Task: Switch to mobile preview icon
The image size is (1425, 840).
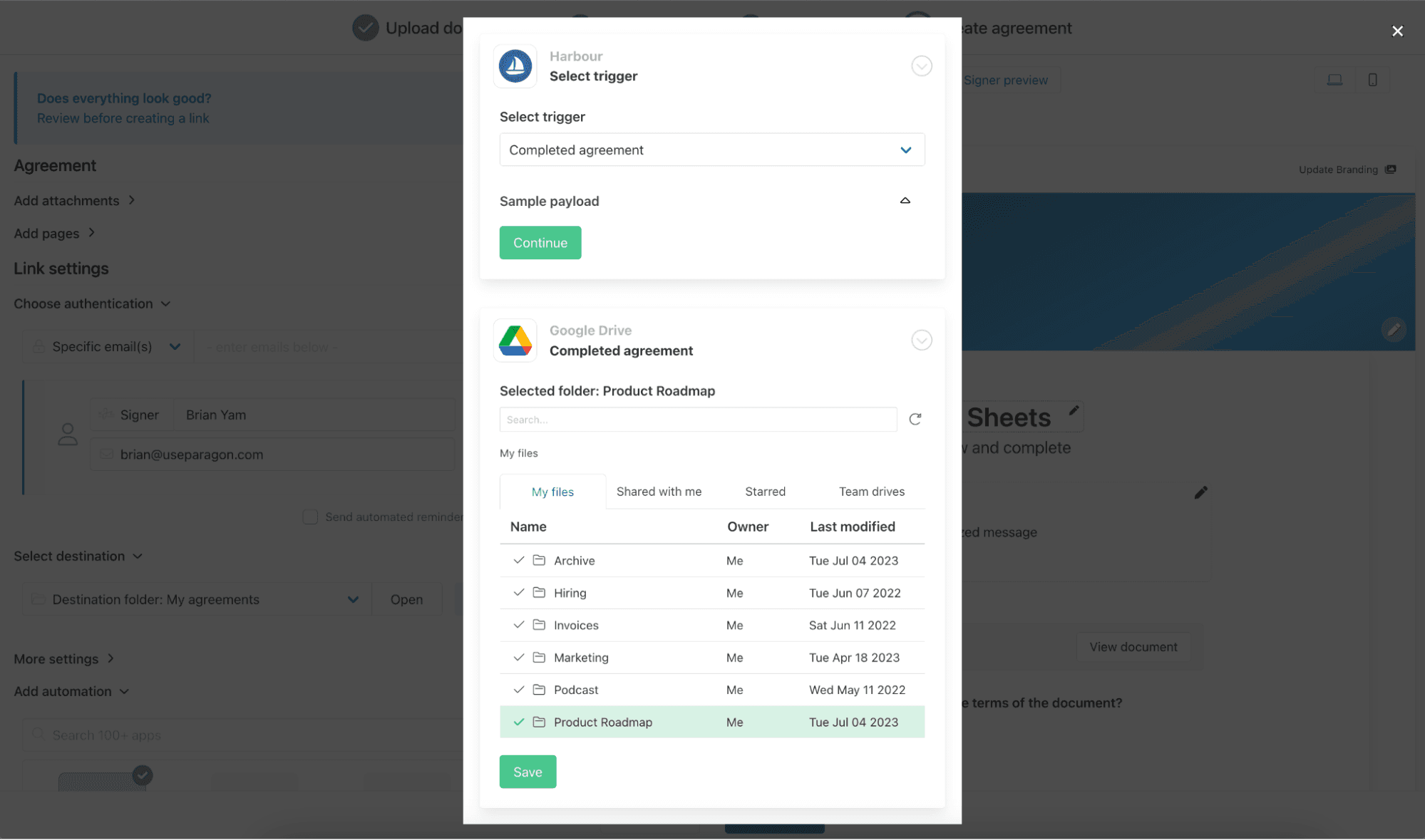Action: pos(1372,80)
